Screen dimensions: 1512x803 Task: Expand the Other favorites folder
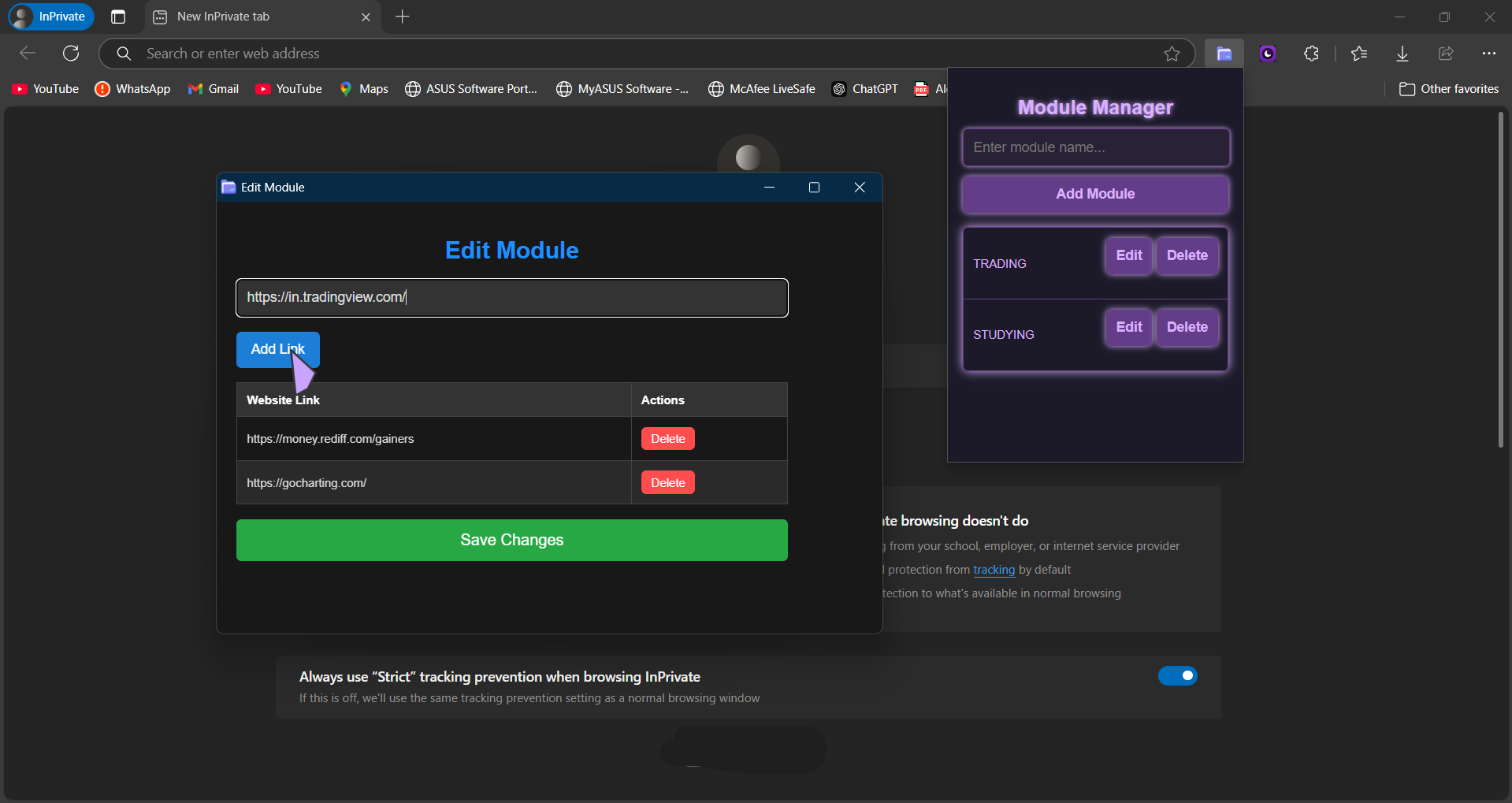pyautogui.click(x=1448, y=89)
